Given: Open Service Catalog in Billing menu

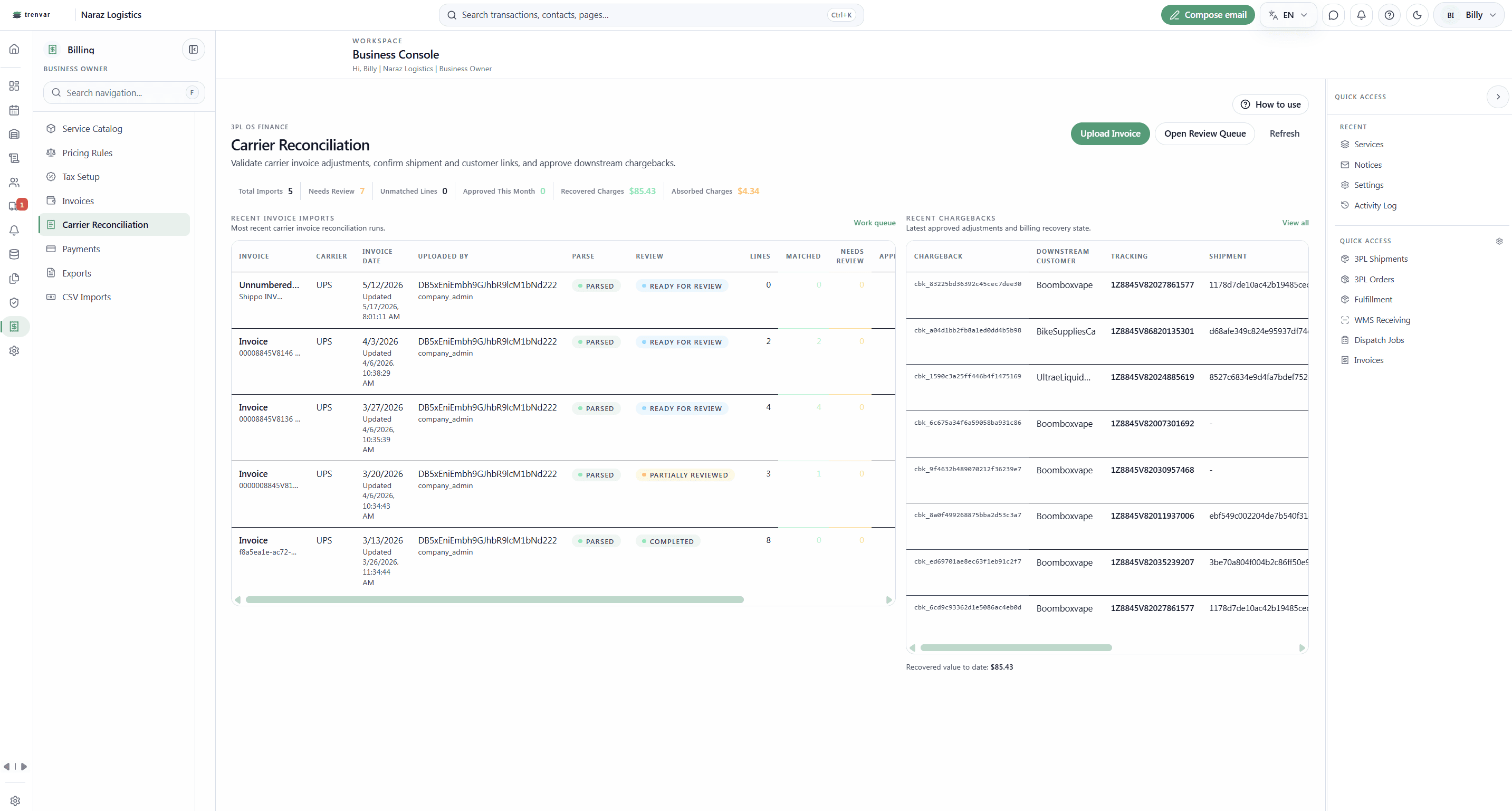Looking at the screenshot, I should (x=114, y=129).
